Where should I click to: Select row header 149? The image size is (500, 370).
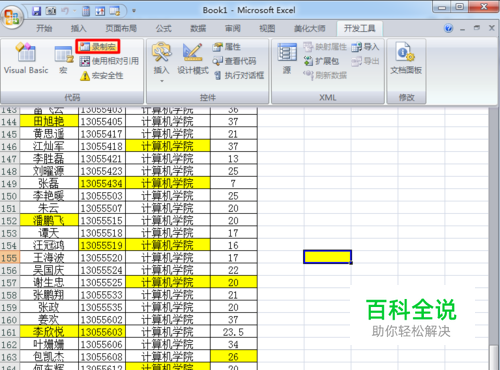pyautogui.click(x=9, y=183)
